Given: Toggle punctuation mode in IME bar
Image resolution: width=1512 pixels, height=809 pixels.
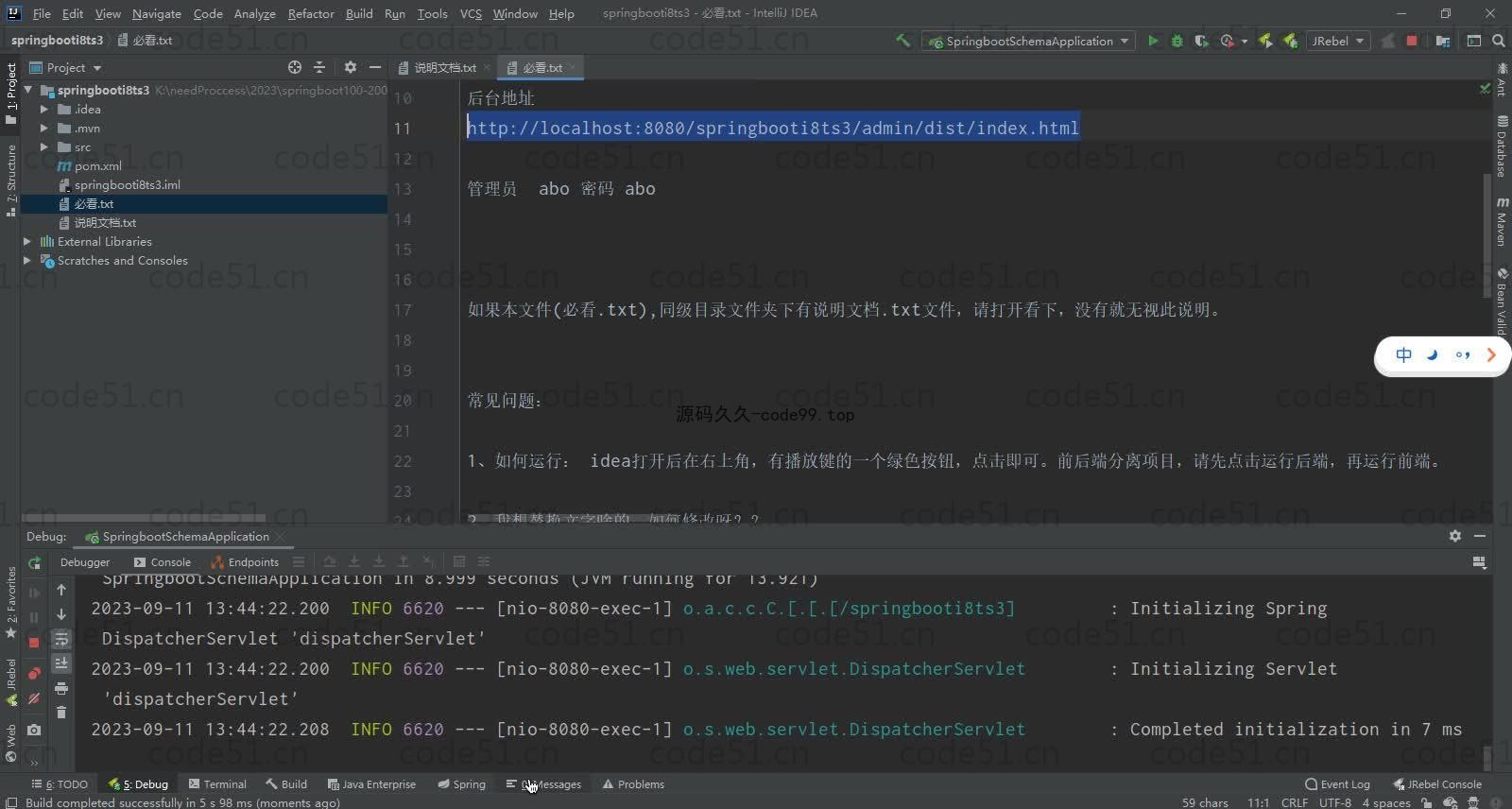Looking at the screenshot, I should click(1463, 355).
